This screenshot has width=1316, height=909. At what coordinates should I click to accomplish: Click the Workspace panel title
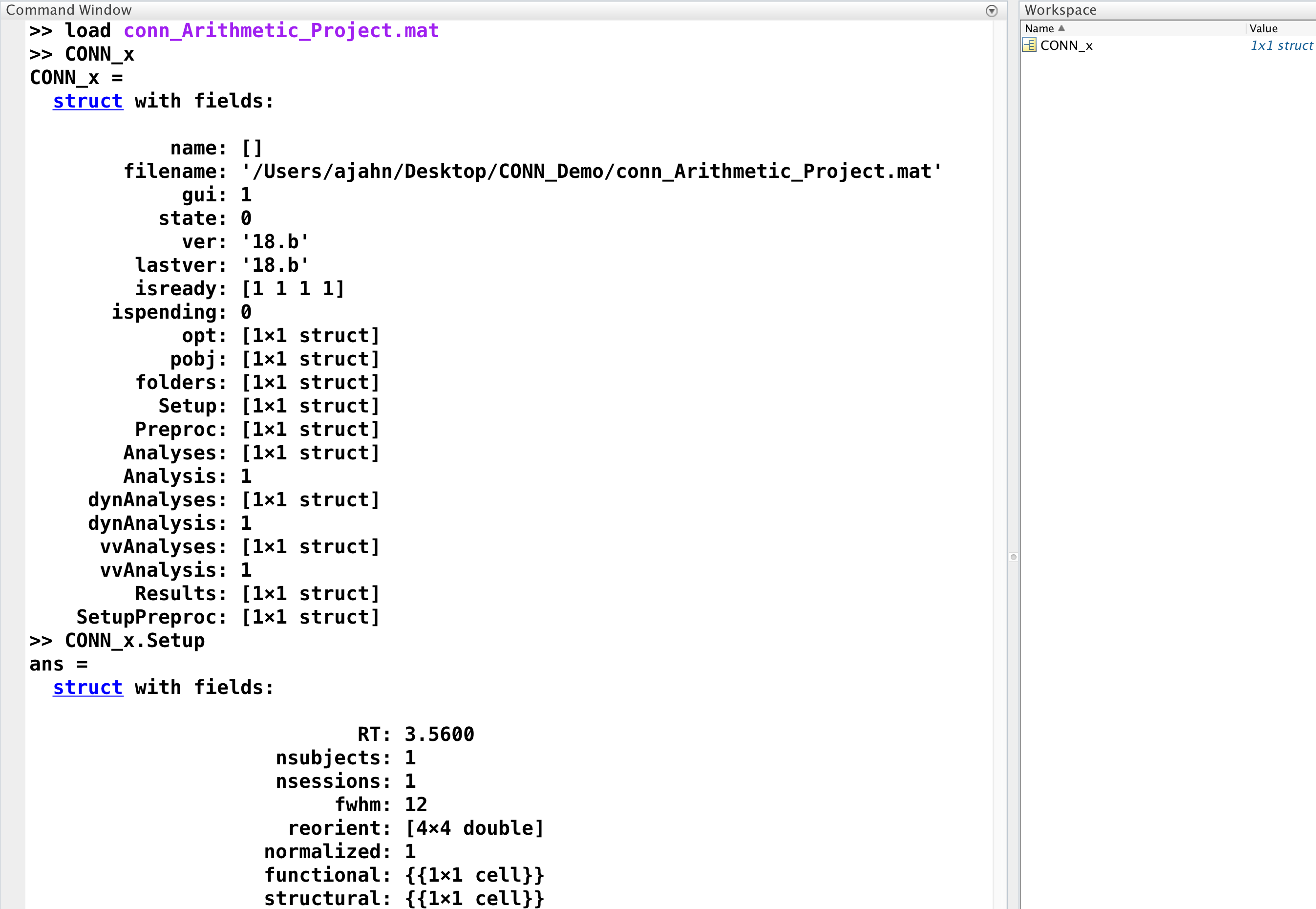click(1061, 10)
